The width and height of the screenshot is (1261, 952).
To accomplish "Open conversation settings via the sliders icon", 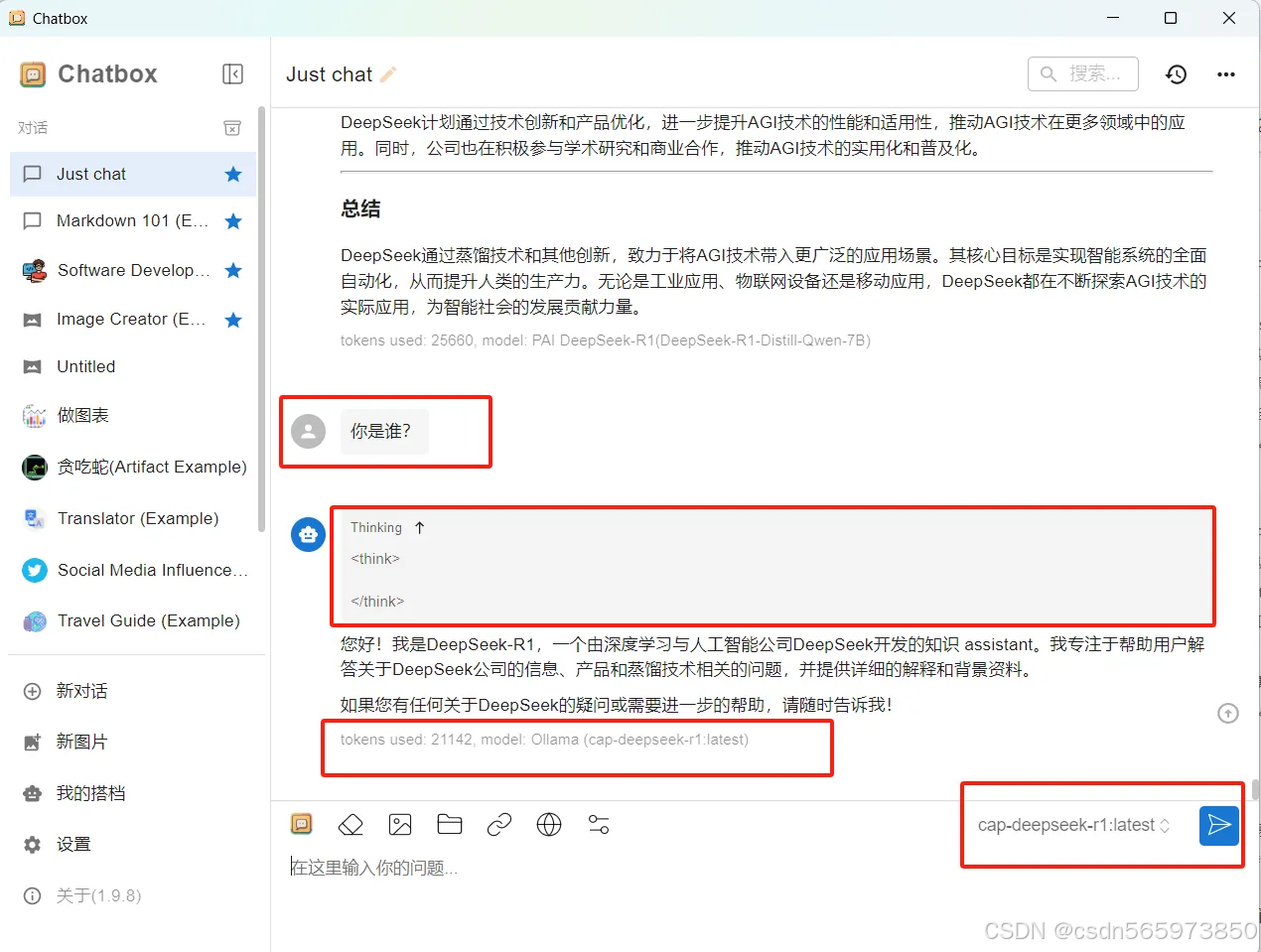I will 599,824.
